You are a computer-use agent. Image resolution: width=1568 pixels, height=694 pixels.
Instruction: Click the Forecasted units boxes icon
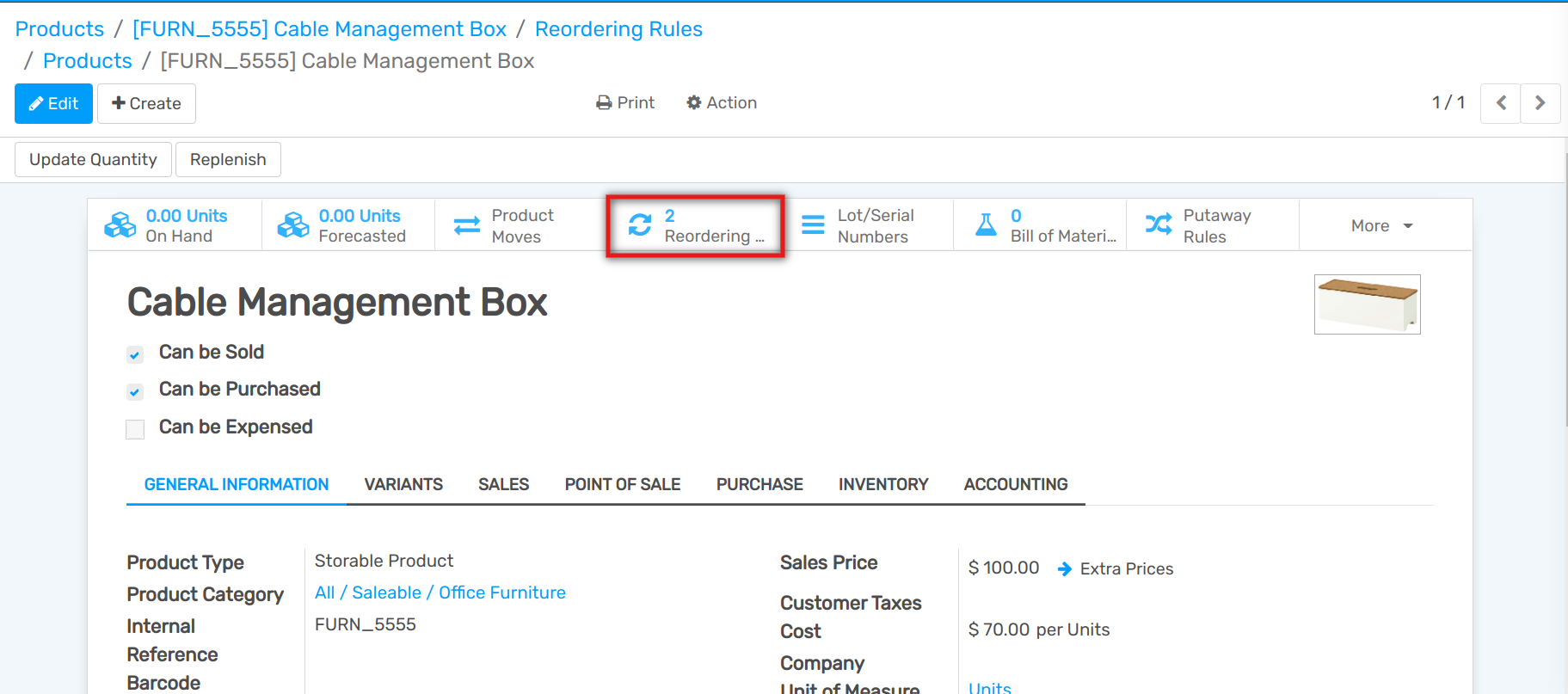(x=293, y=225)
